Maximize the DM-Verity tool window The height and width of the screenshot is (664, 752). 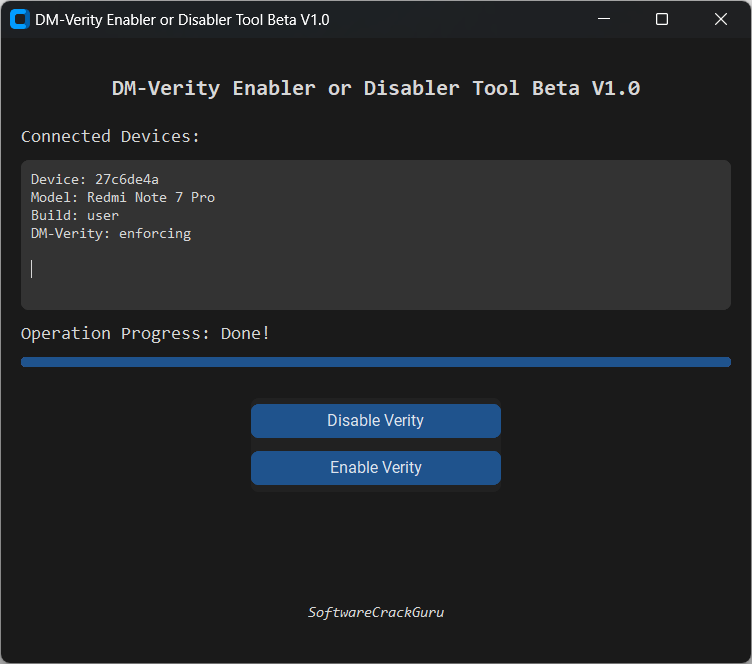[662, 19]
